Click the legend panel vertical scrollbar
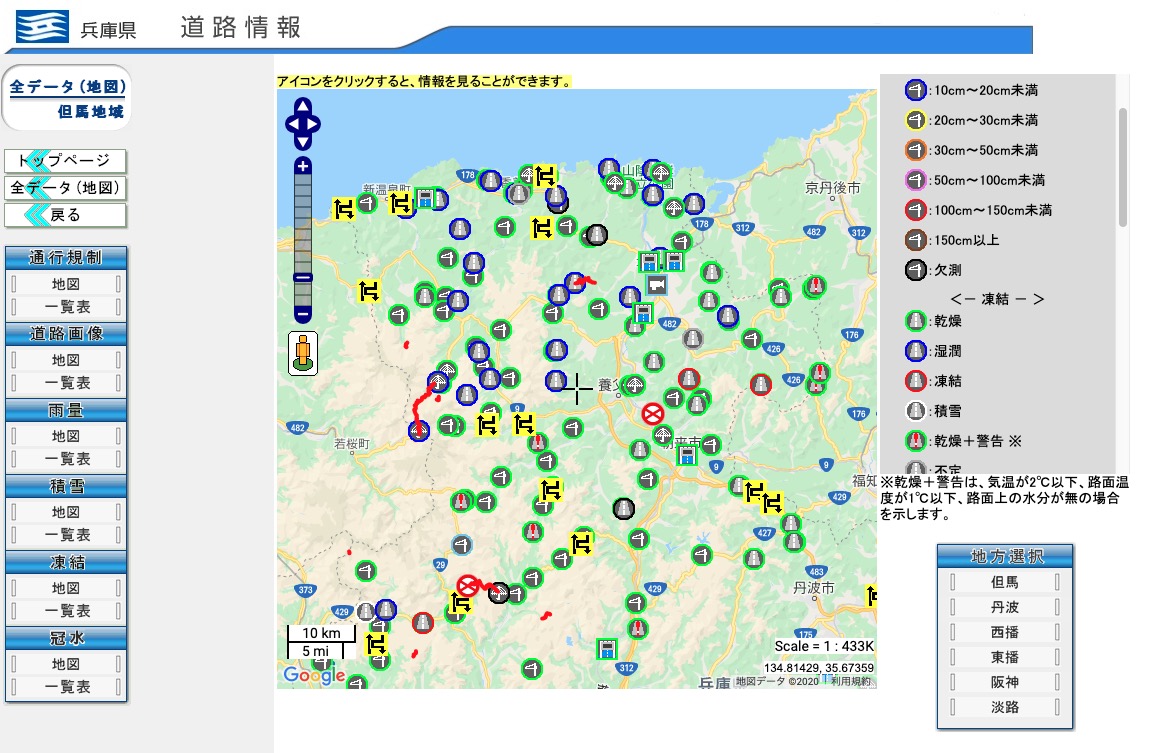 1122,165
